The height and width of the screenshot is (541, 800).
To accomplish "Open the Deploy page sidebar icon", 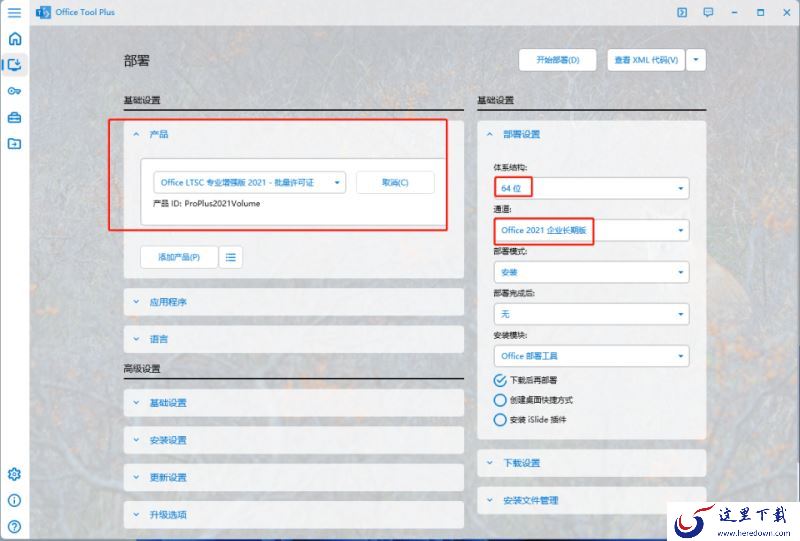I will tap(15, 65).
